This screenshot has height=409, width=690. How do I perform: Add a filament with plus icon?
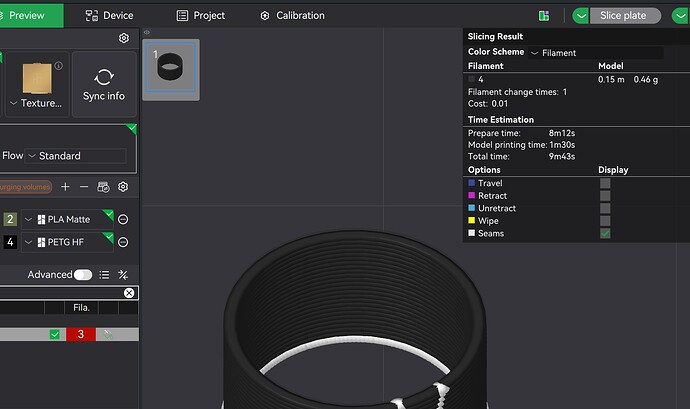pyautogui.click(x=65, y=187)
